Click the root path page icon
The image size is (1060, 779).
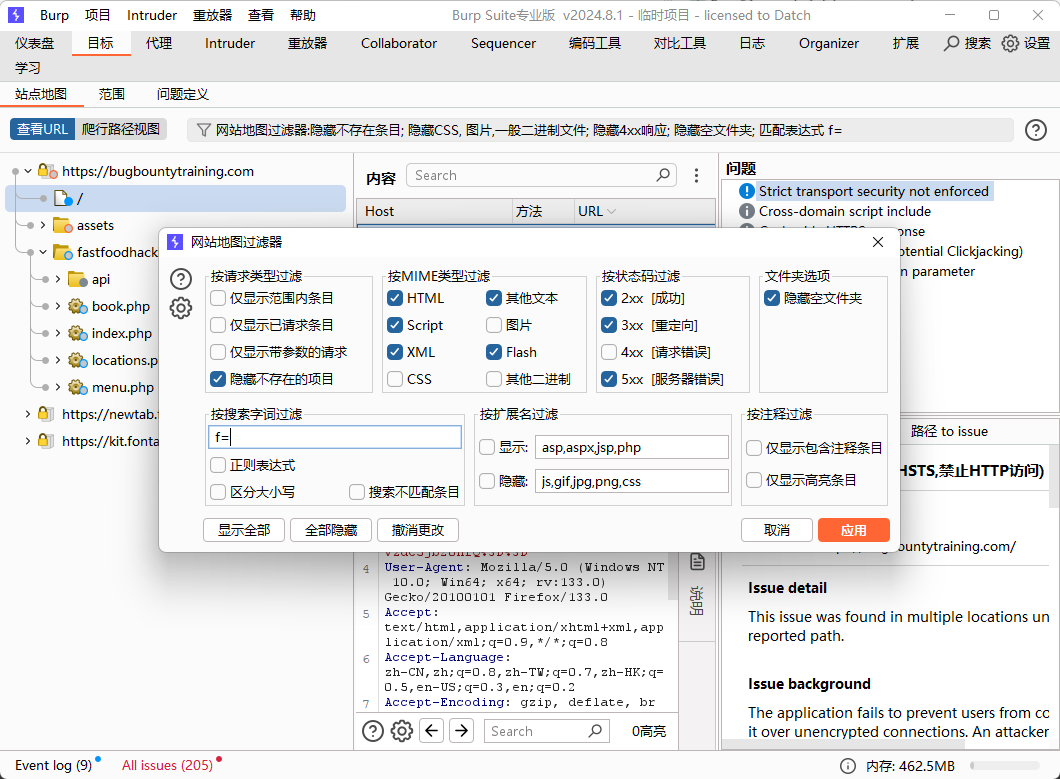pyautogui.click(x=63, y=198)
